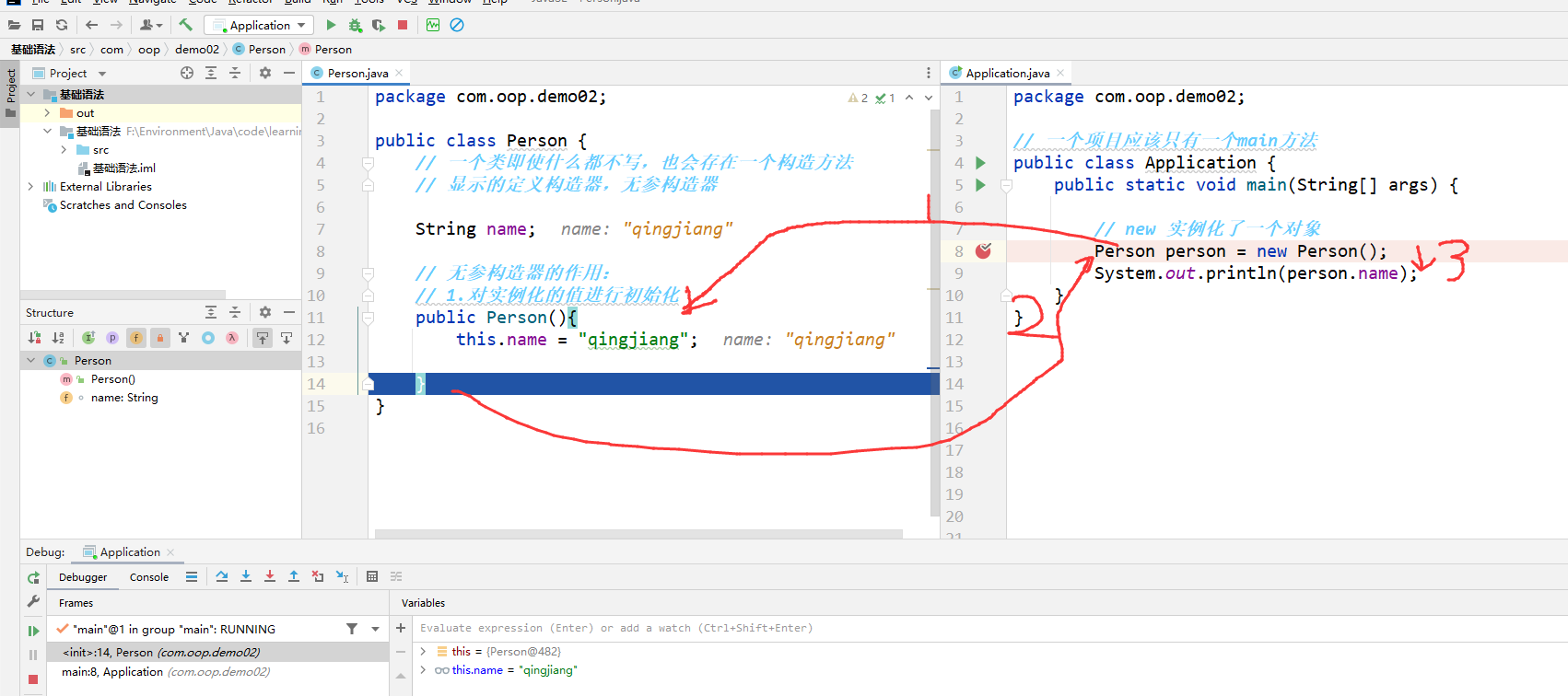Stop the process using the red toolbar square
The image size is (1568, 696).
[x=403, y=25]
